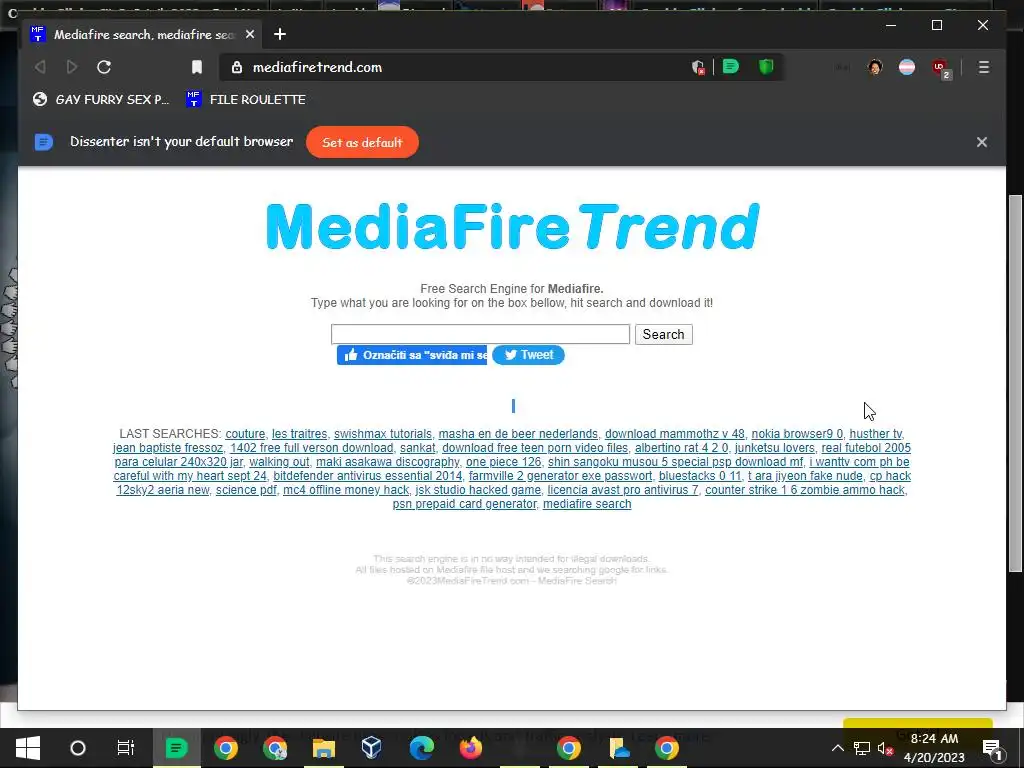Open the 'jsk studio hacked game' link
The height and width of the screenshot is (768, 1024).
(478, 490)
